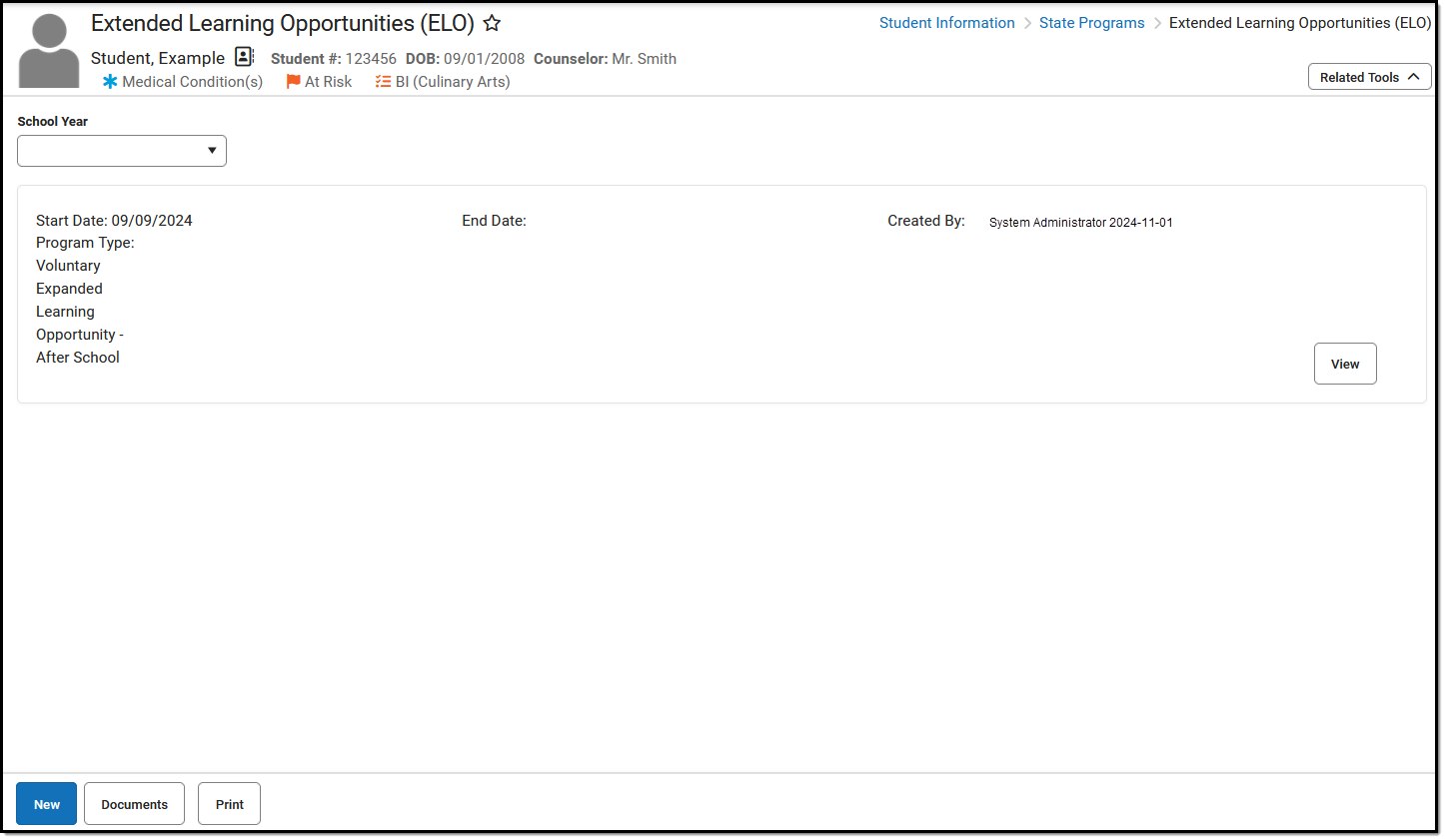The height and width of the screenshot is (840, 1445).
Task: View the ELO record
Action: click(1345, 364)
